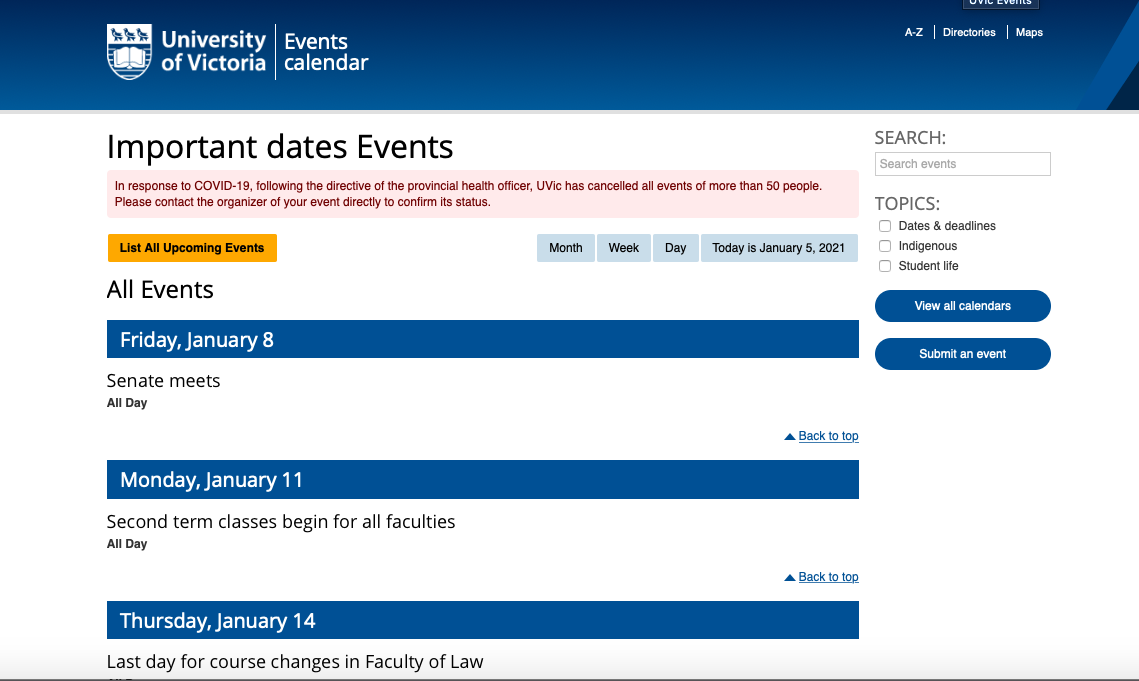The image size is (1139, 681).
Task: Open Second term classes begin event
Action: [281, 522]
